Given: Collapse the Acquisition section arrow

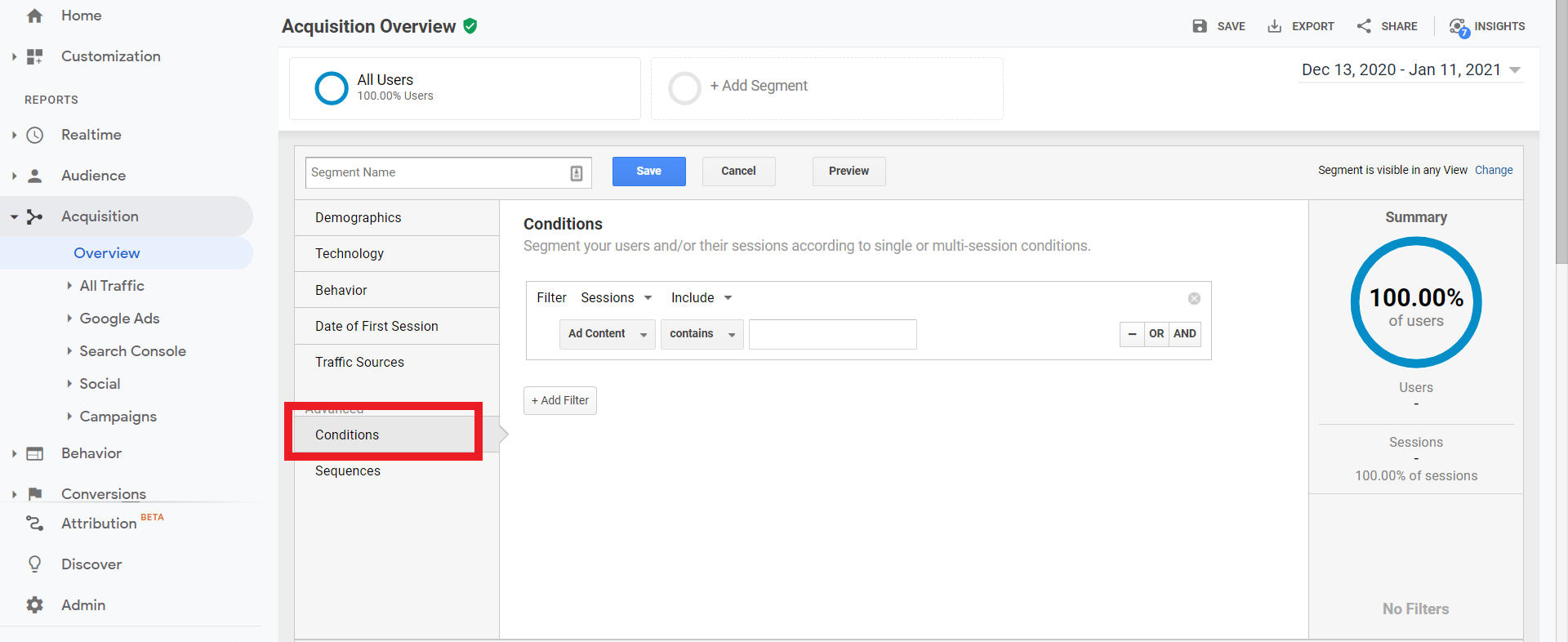Looking at the screenshot, I should [x=14, y=216].
